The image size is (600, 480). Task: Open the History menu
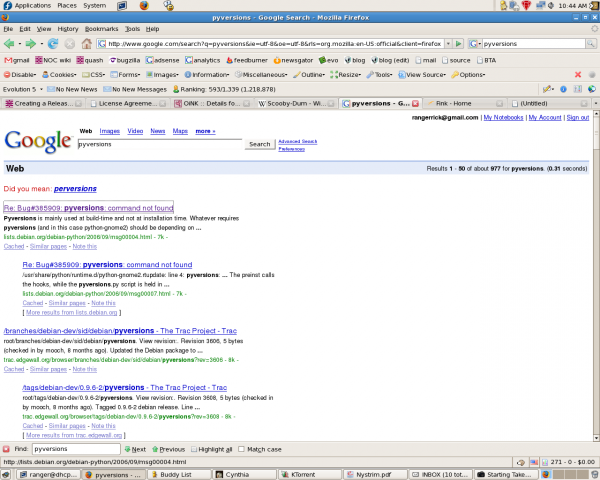[68, 29]
